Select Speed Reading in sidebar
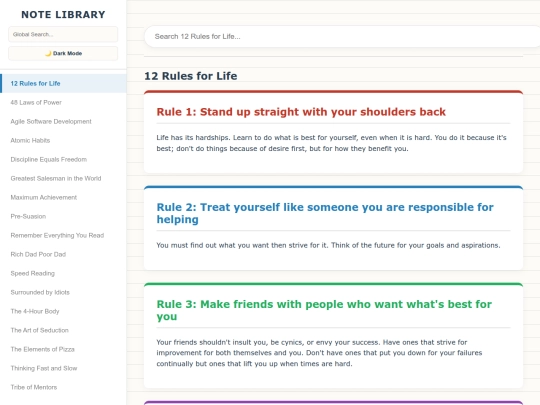The height and width of the screenshot is (405, 540). pyautogui.click(x=63, y=273)
